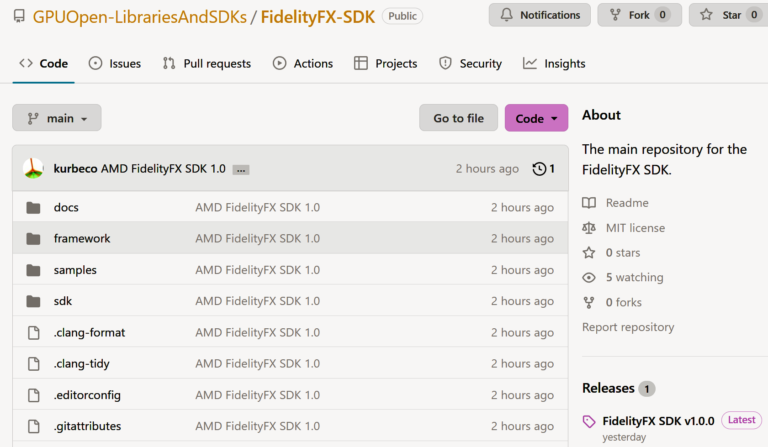Screen dimensions: 768x447
Task: Open the 5 watching link
Action: coord(634,278)
